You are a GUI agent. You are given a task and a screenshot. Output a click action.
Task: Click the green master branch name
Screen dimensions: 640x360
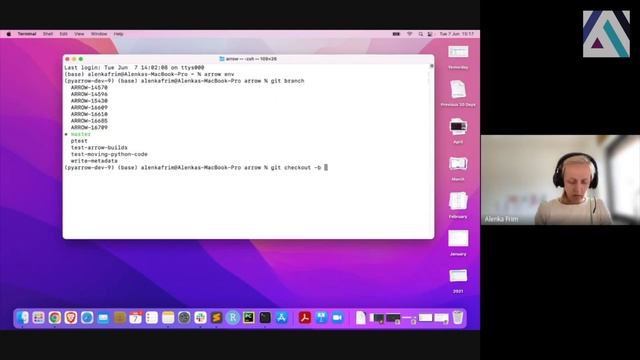[x=81, y=134]
